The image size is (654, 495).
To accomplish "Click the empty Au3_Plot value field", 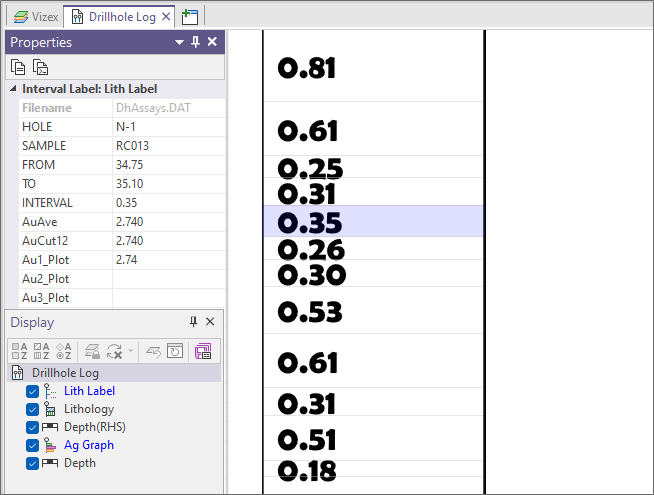I will (x=169, y=298).
